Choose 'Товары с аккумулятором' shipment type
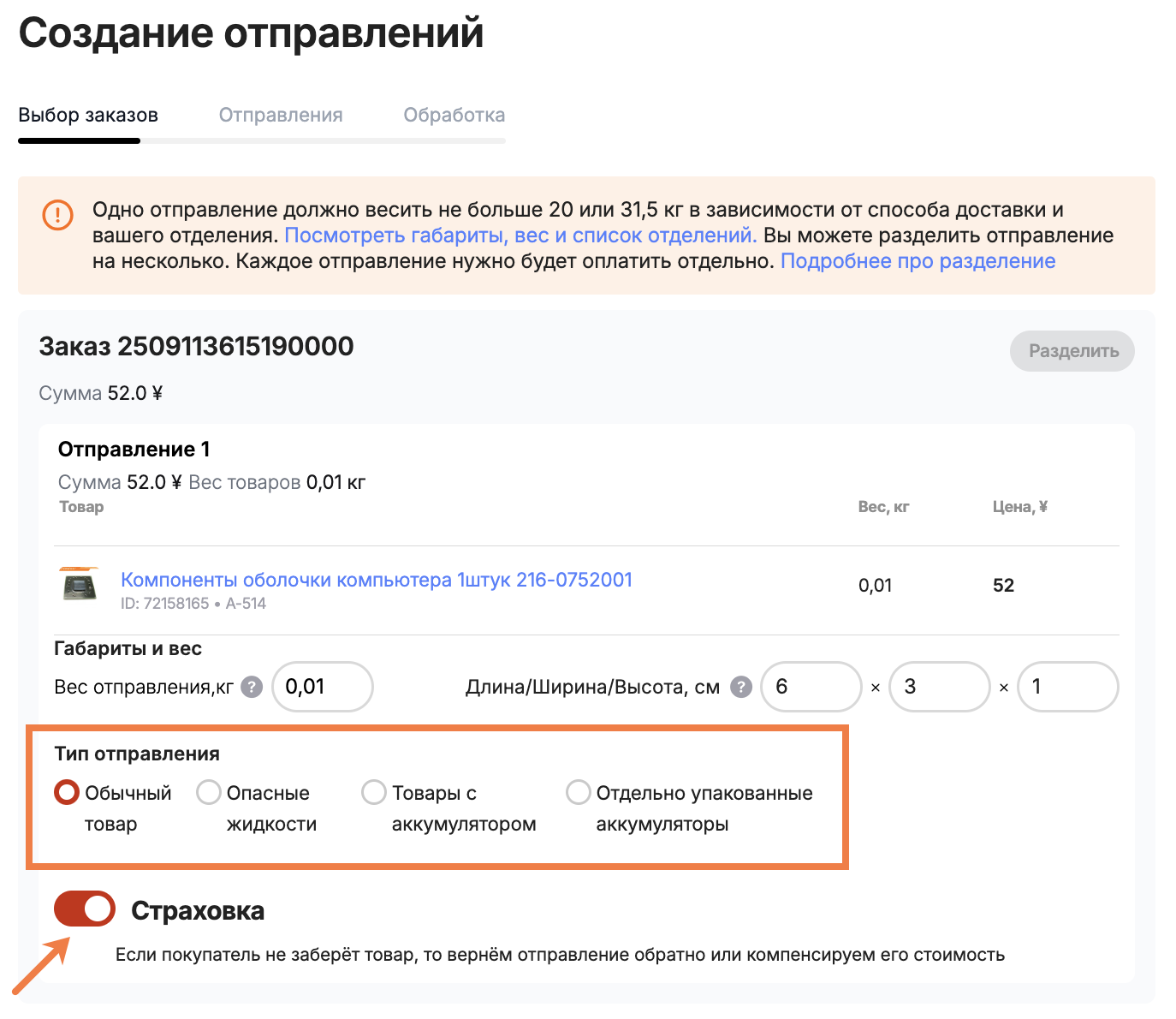 [374, 793]
